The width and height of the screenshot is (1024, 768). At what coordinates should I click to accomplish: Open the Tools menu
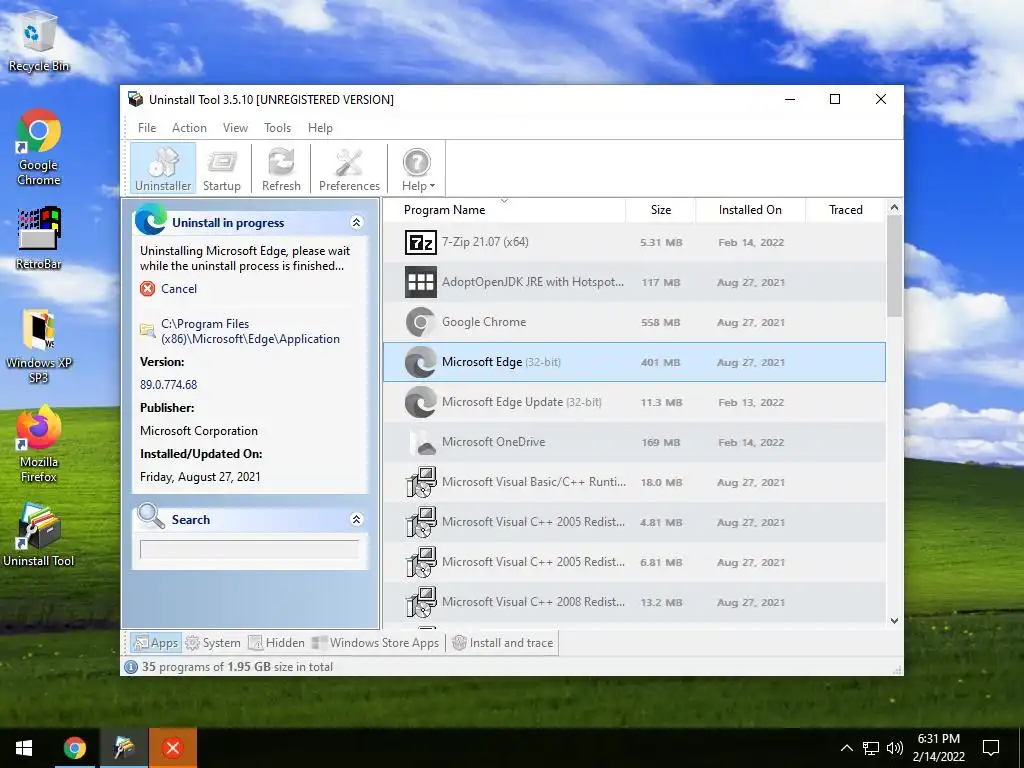coord(278,128)
